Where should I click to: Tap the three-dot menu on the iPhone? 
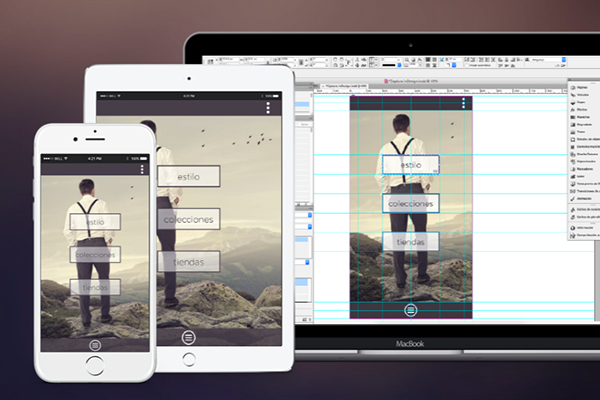click(x=142, y=170)
